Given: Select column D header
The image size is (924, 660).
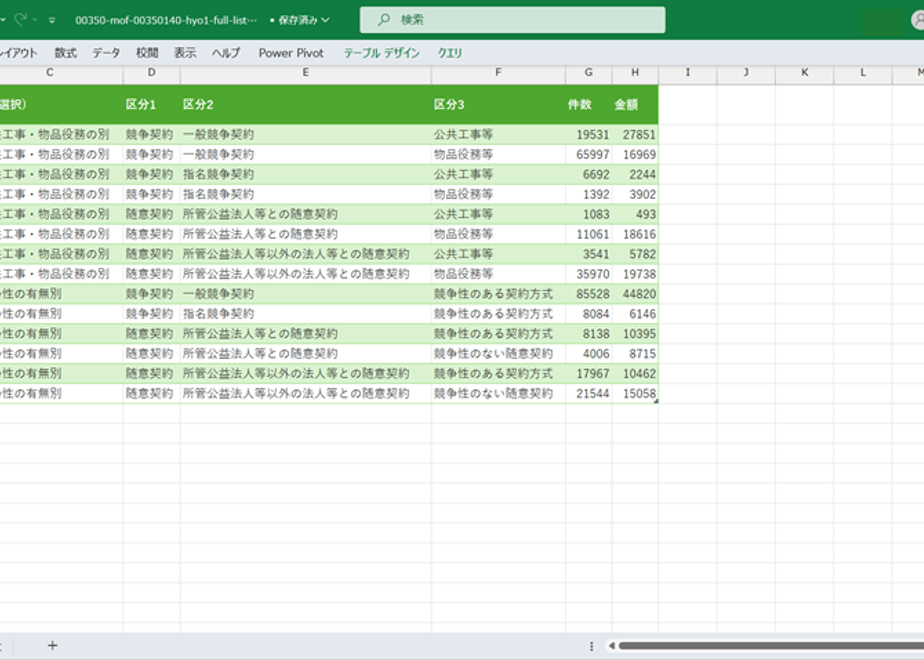Looking at the screenshot, I should coord(151,72).
